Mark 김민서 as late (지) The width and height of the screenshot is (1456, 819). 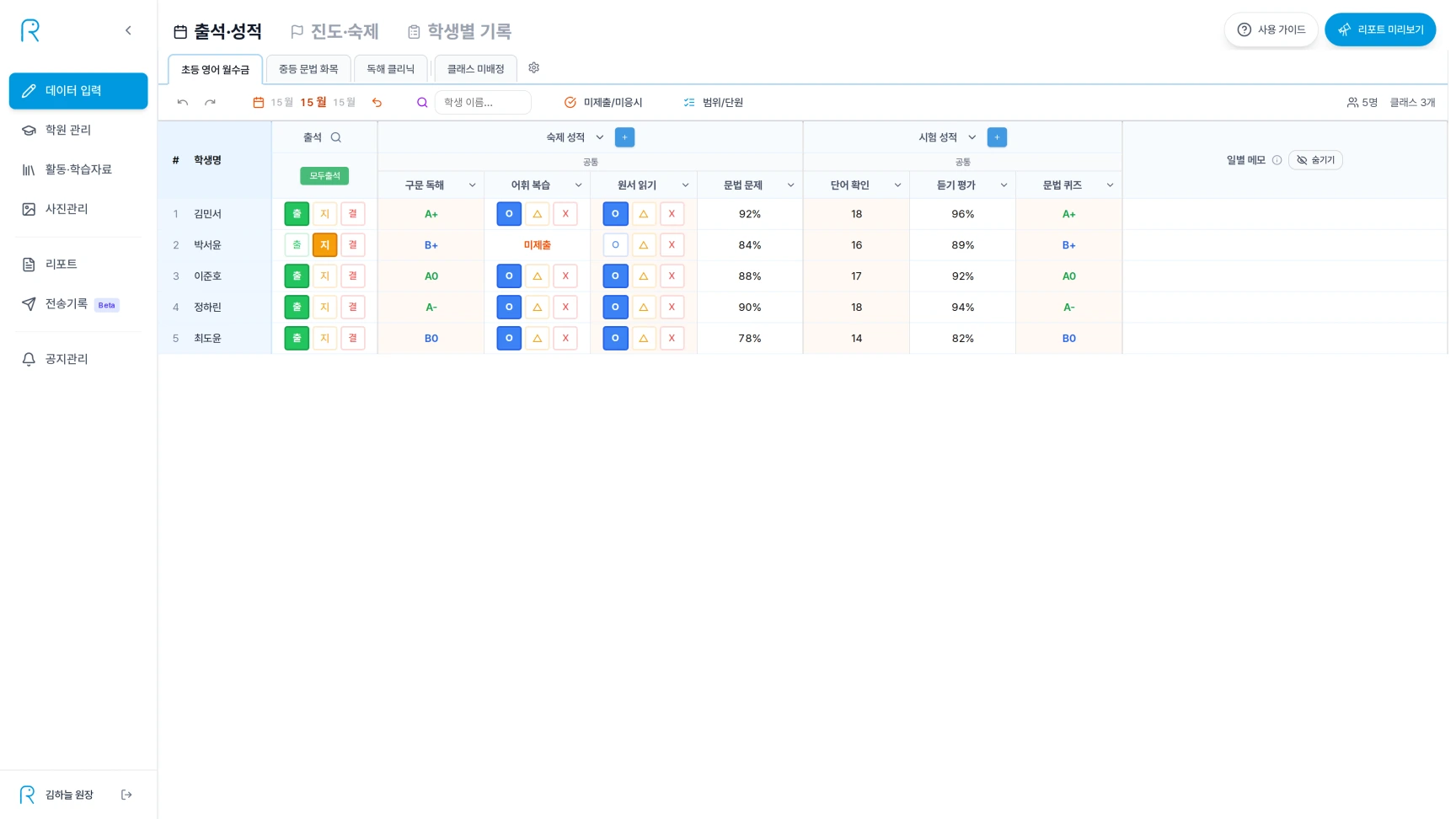[324, 214]
